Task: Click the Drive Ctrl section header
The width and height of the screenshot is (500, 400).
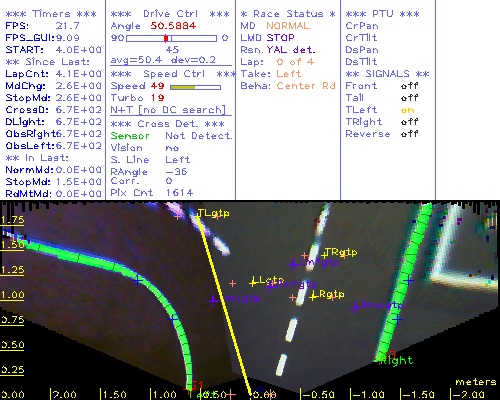Action: click(x=170, y=14)
